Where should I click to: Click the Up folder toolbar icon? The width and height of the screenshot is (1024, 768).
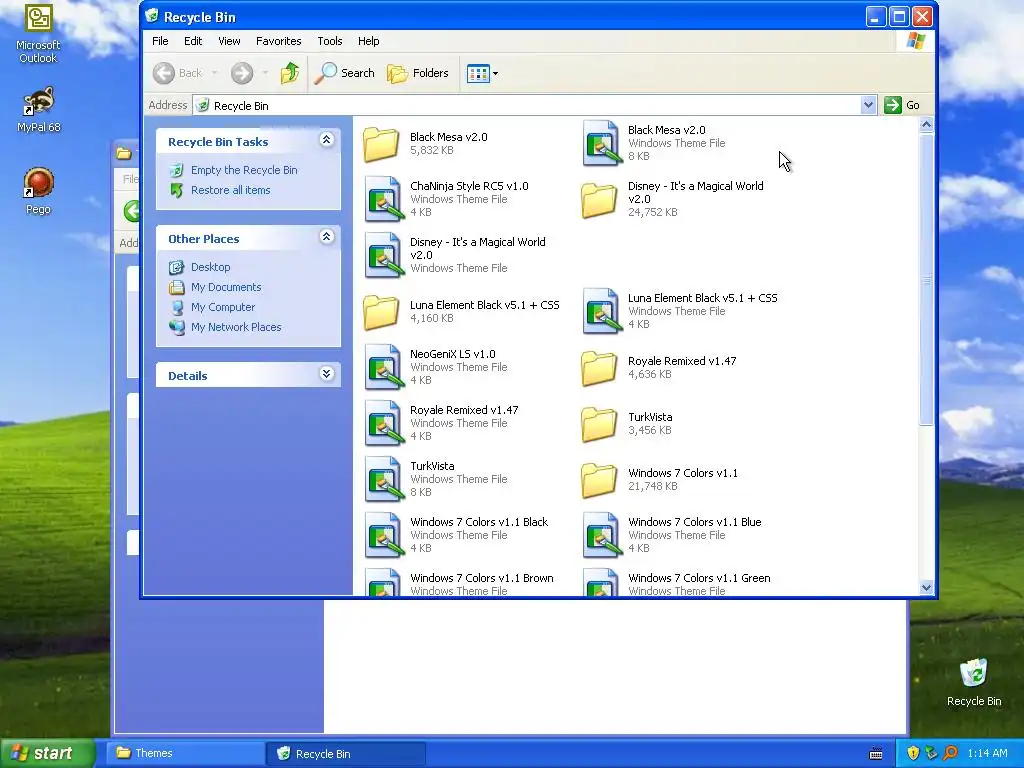click(x=289, y=73)
